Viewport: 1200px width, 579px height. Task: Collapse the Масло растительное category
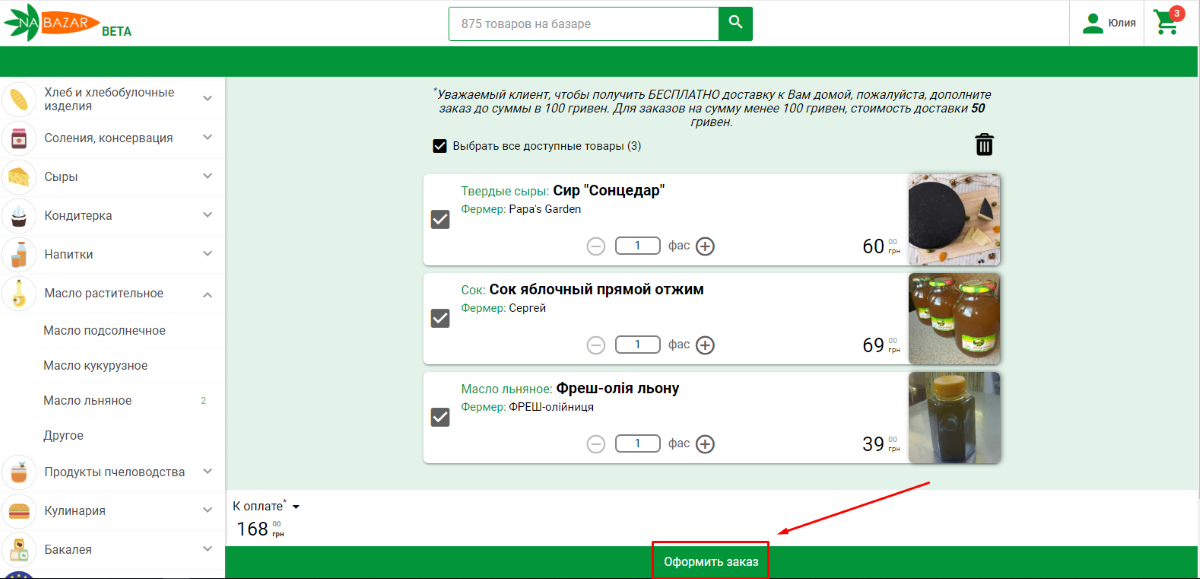207,294
